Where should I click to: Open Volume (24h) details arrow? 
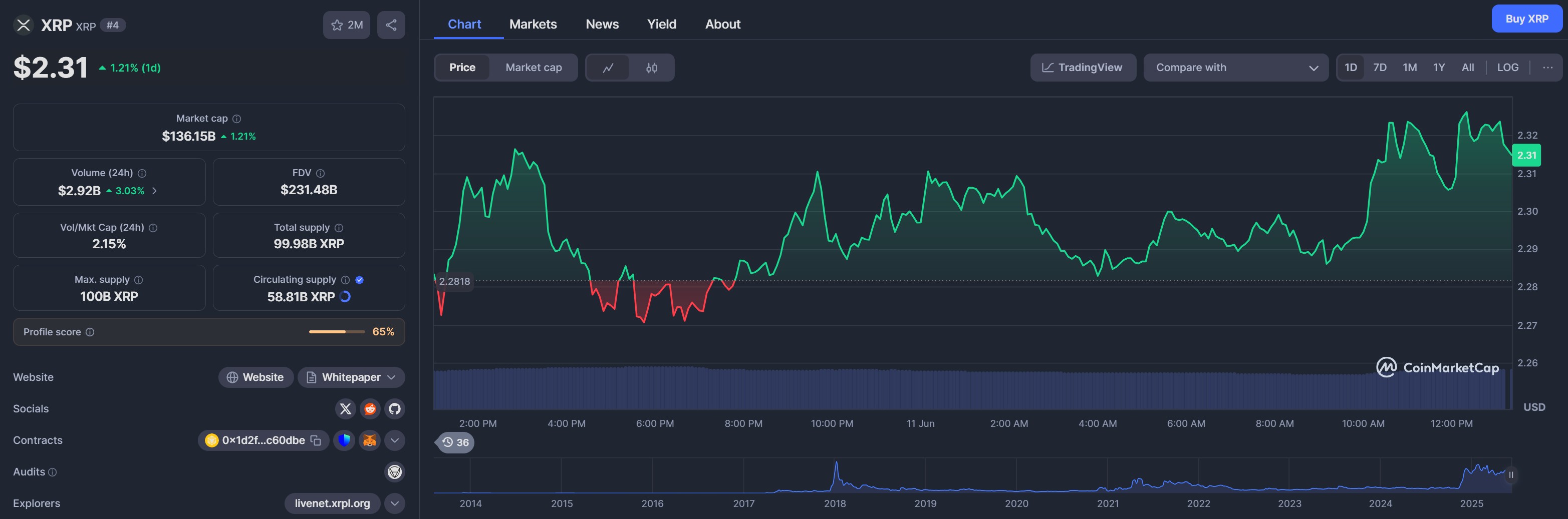(x=155, y=191)
